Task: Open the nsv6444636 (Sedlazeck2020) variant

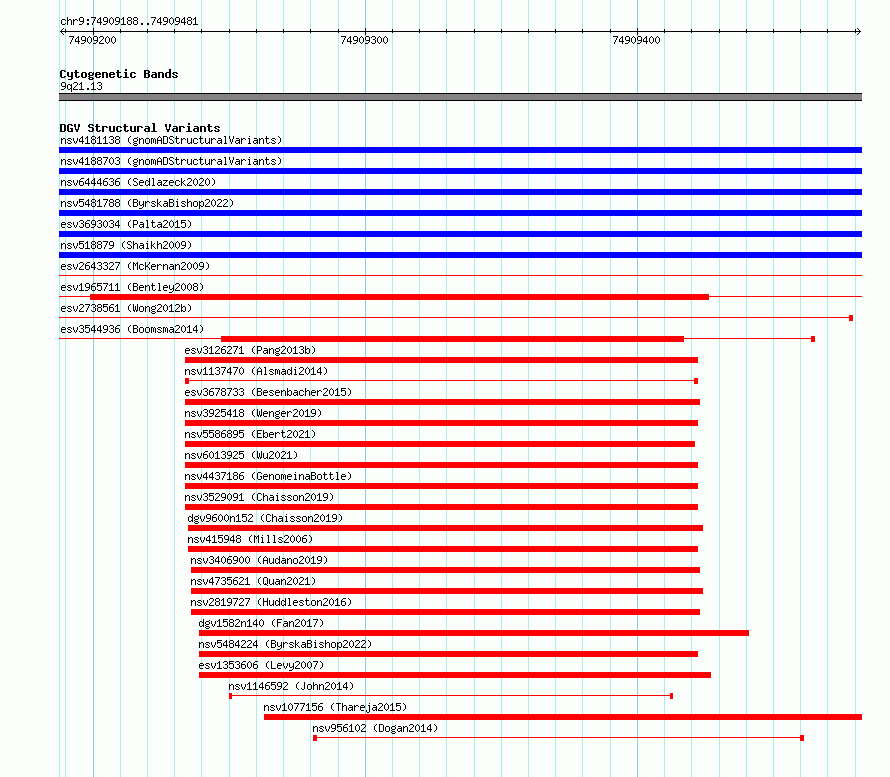Action: [138, 182]
